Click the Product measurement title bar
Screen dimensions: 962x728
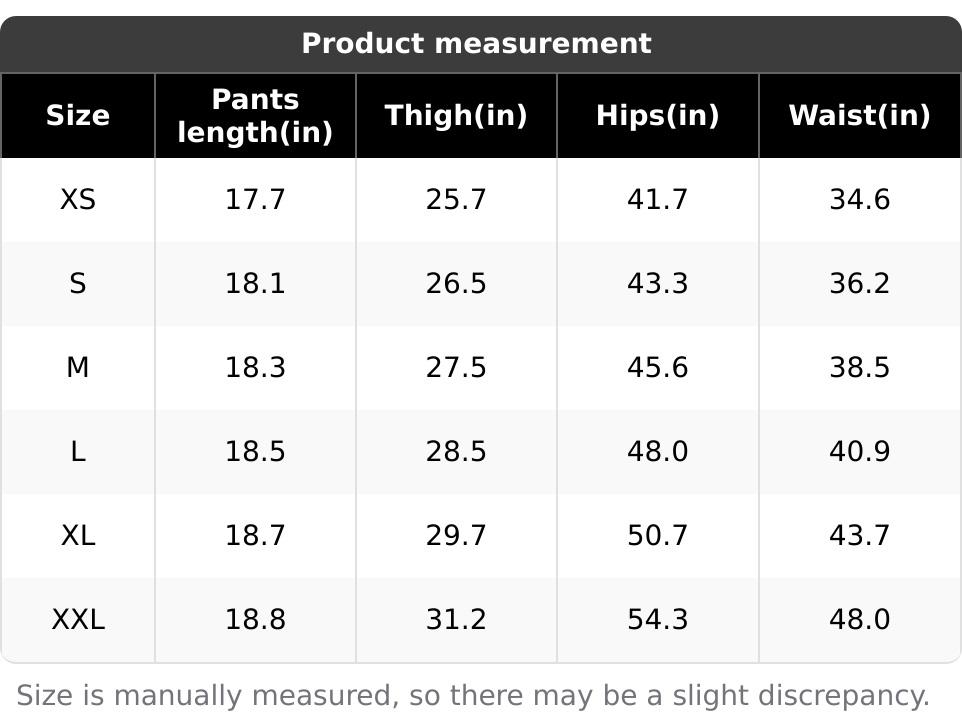click(x=476, y=44)
